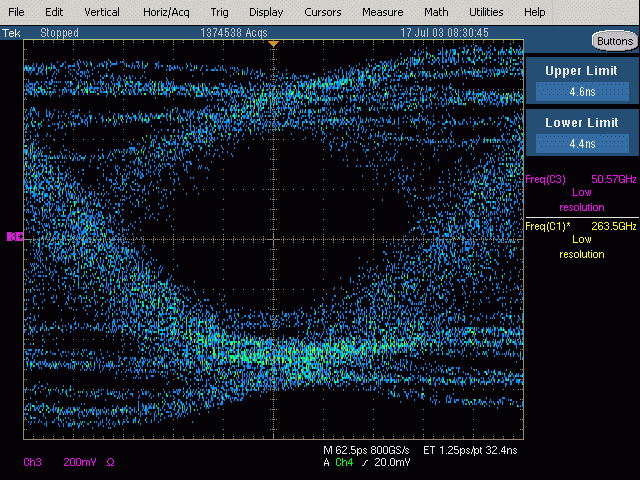Click the orange trigger position marker
This screenshot has width=640, height=480.
(274, 44)
